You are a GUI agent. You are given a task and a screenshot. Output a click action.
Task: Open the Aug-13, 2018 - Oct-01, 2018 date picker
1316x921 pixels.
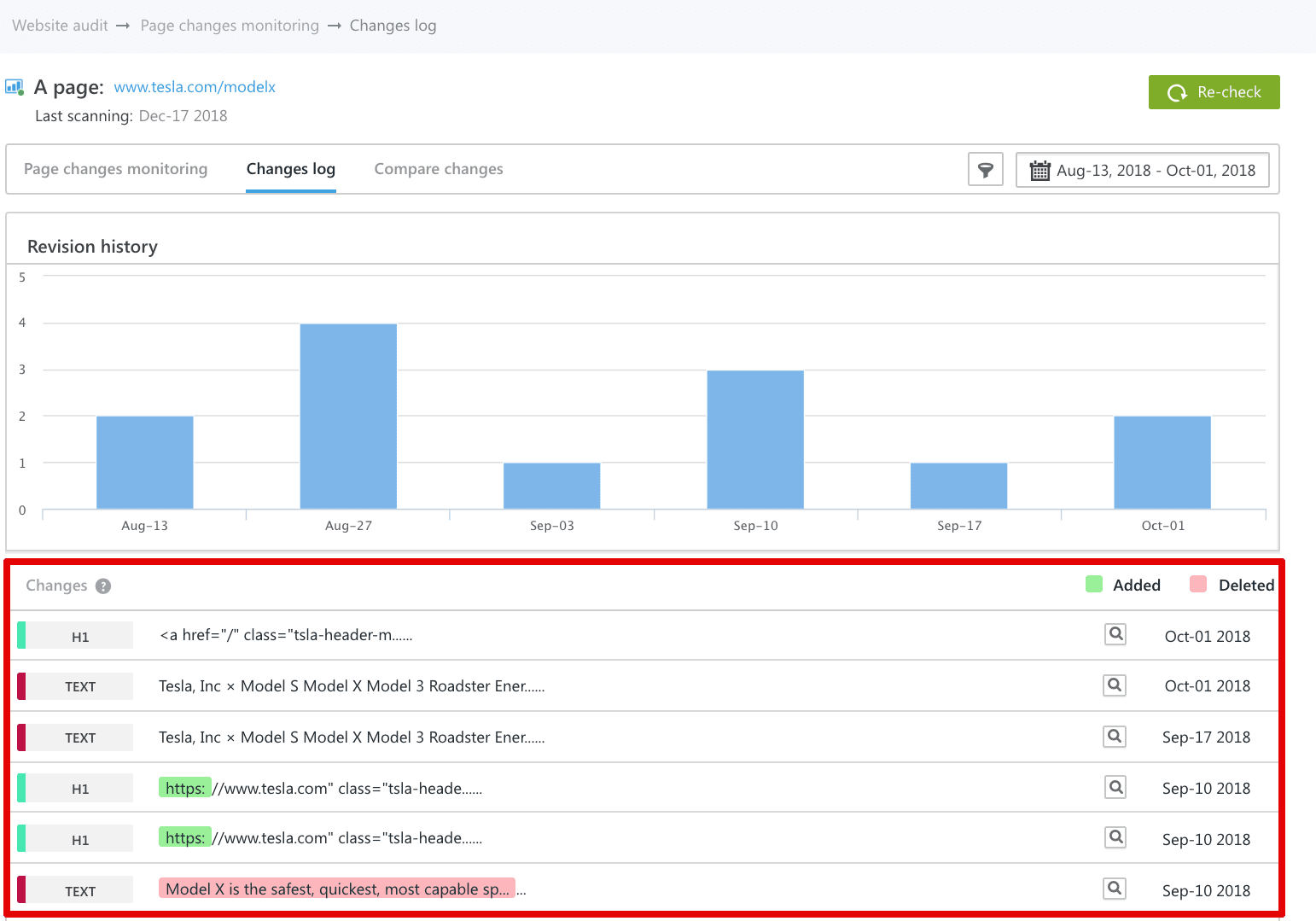[x=1142, y=170]
